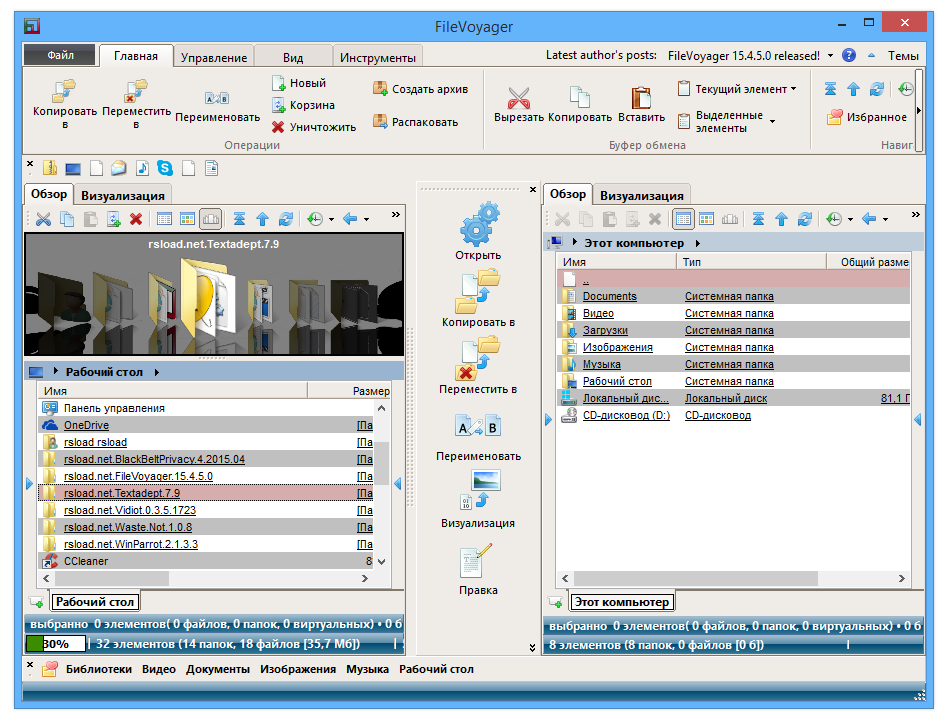Viewport: 945px width, 723px height.
Task: Expand breadcrumb arrow after 'Рабочий стол'
Action: click(157, 372)
